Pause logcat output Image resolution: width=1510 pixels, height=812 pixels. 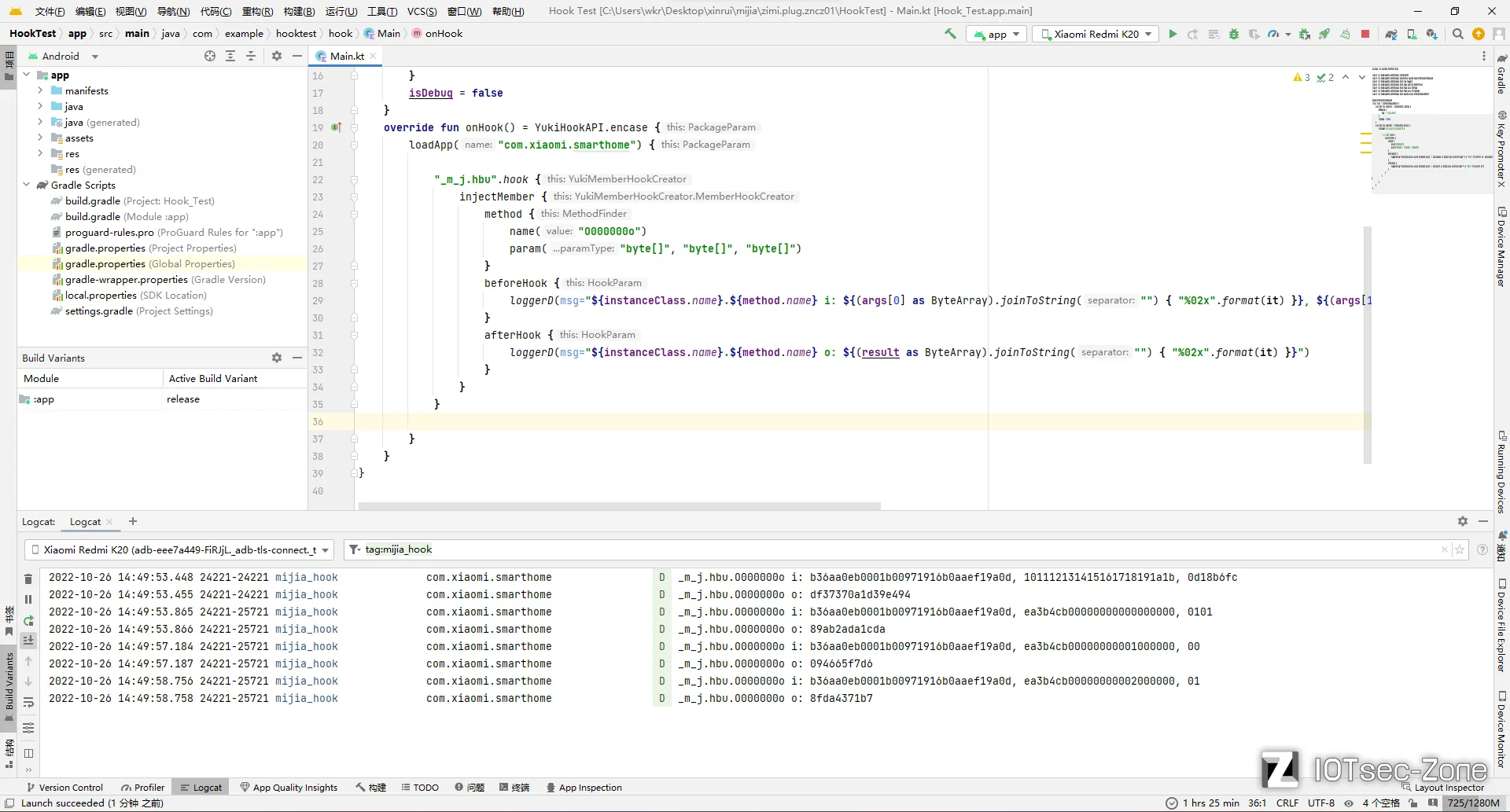pyautogui.click(x=28, y=599)
